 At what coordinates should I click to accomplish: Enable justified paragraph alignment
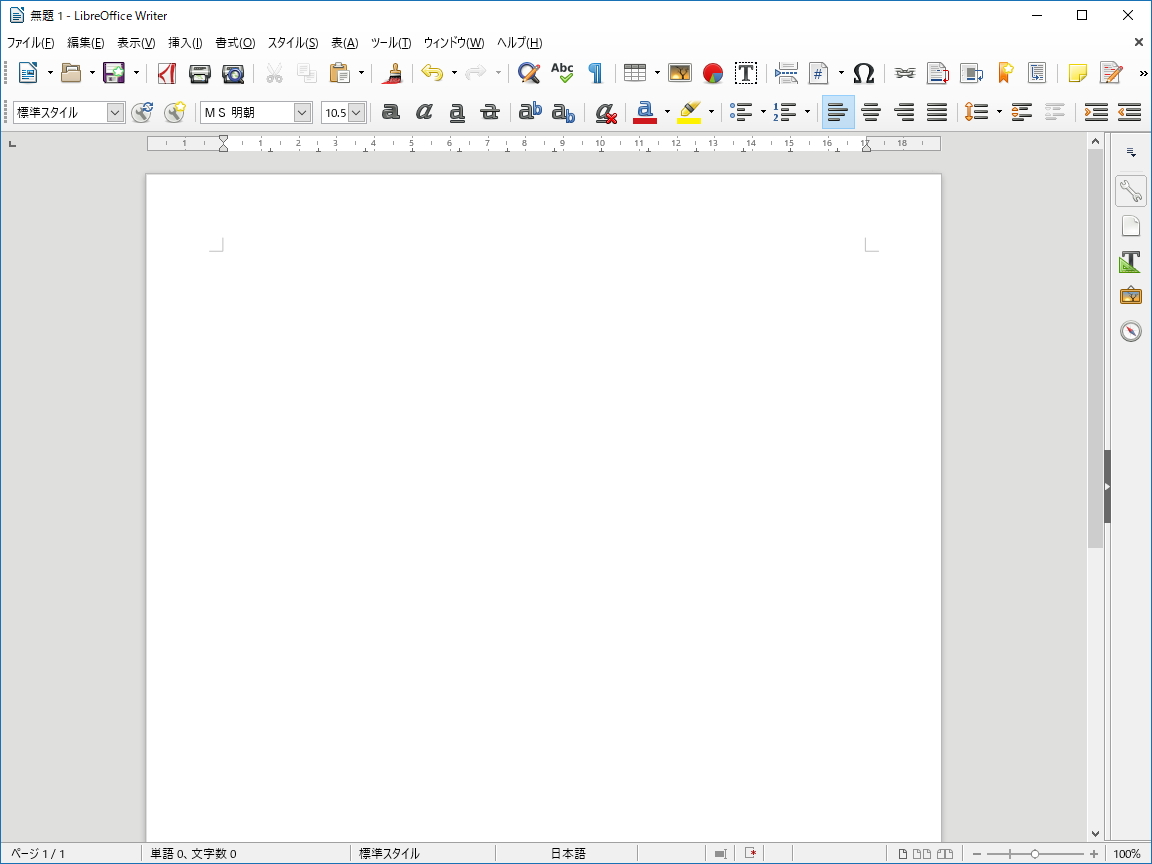point(937,112)
